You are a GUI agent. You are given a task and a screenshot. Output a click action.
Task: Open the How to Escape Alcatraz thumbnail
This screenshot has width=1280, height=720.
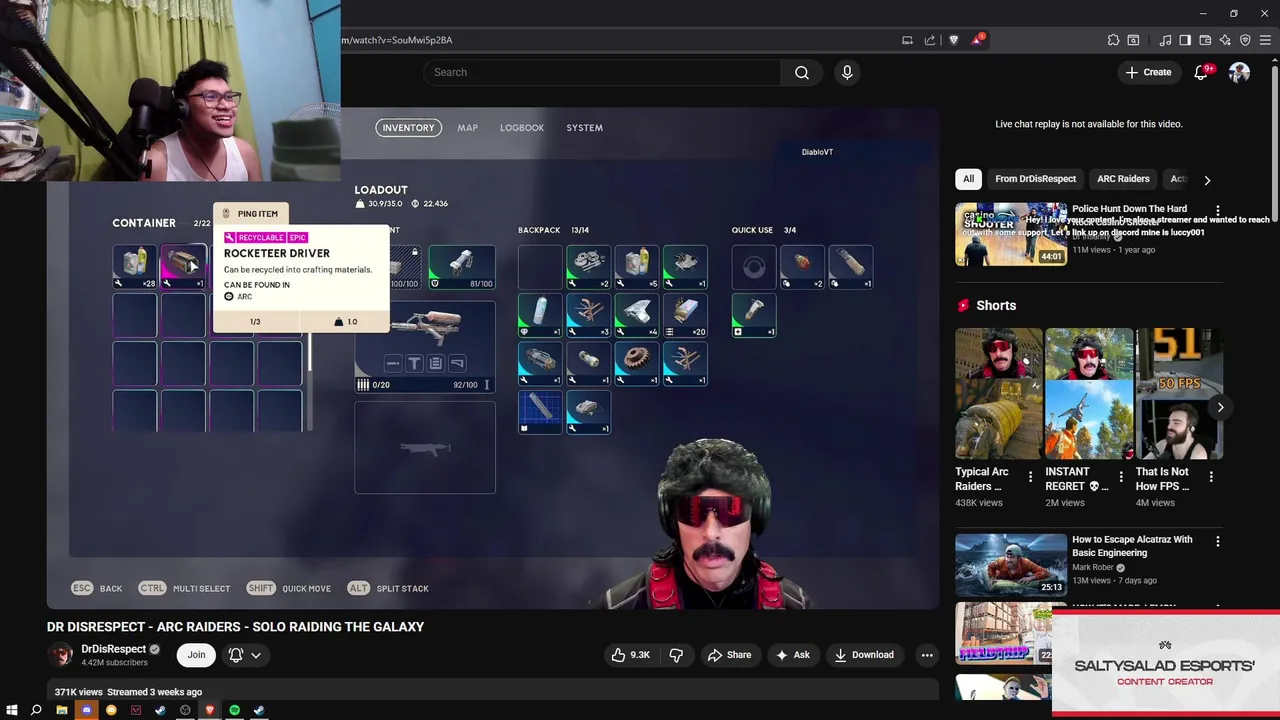click(1010, 564)
